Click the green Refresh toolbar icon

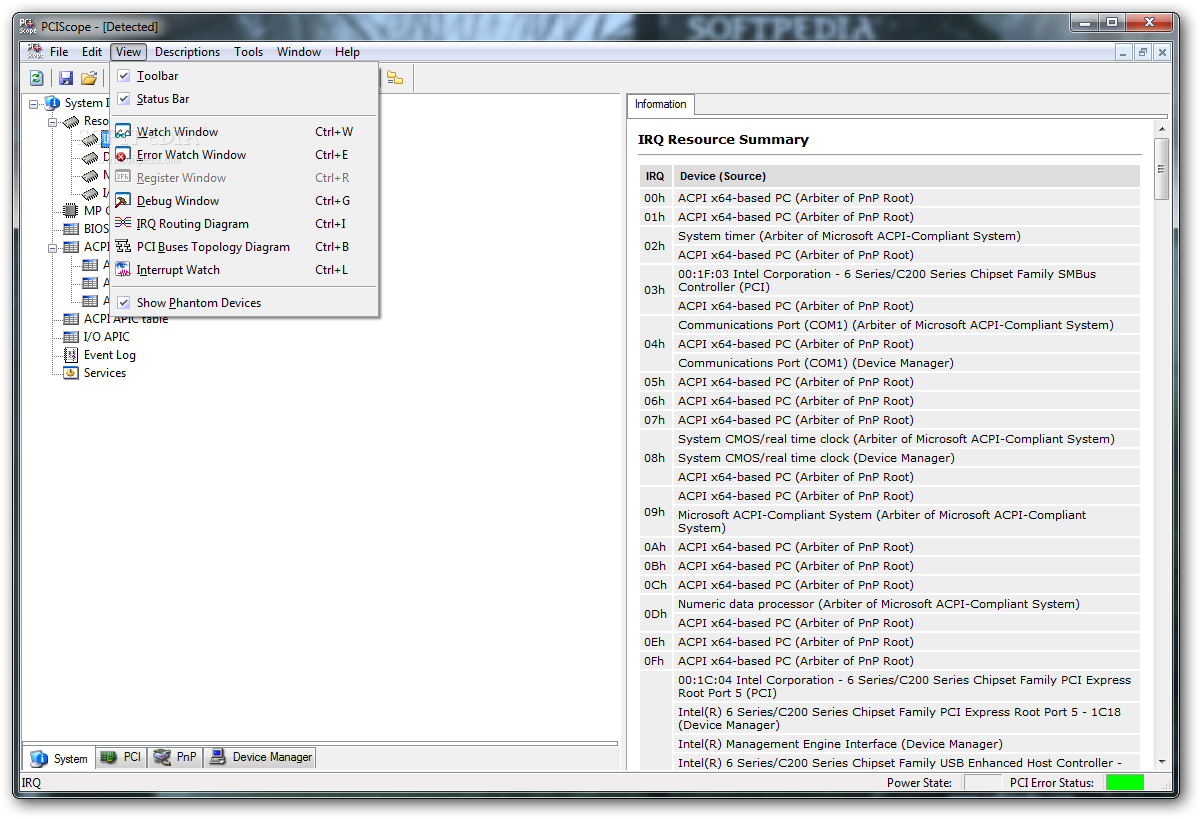(x=37, y=78)
